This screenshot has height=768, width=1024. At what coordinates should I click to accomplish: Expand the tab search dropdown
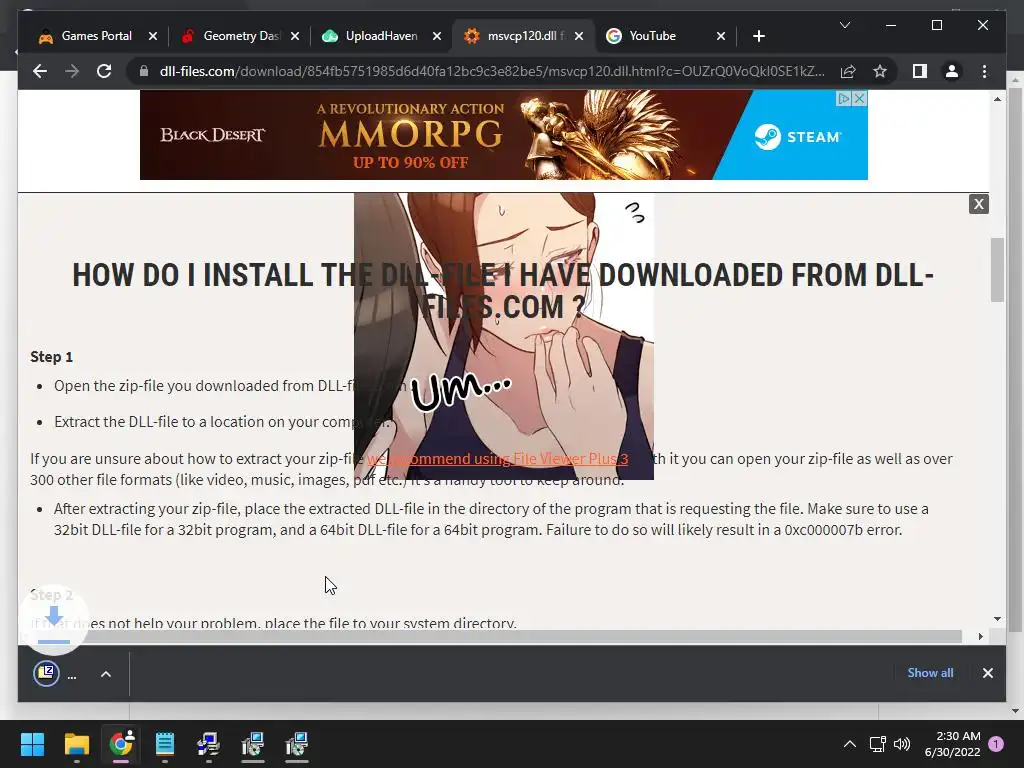point(844,25)
